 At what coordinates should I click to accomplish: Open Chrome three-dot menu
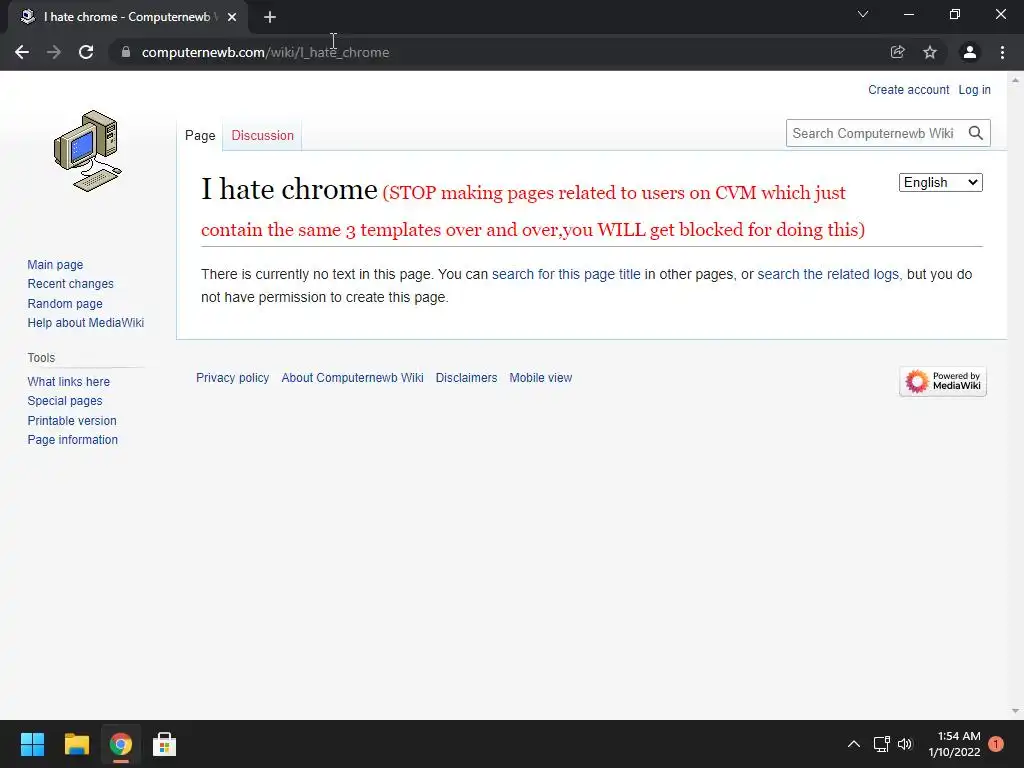pyautogui.click(x=1002, y=52)
